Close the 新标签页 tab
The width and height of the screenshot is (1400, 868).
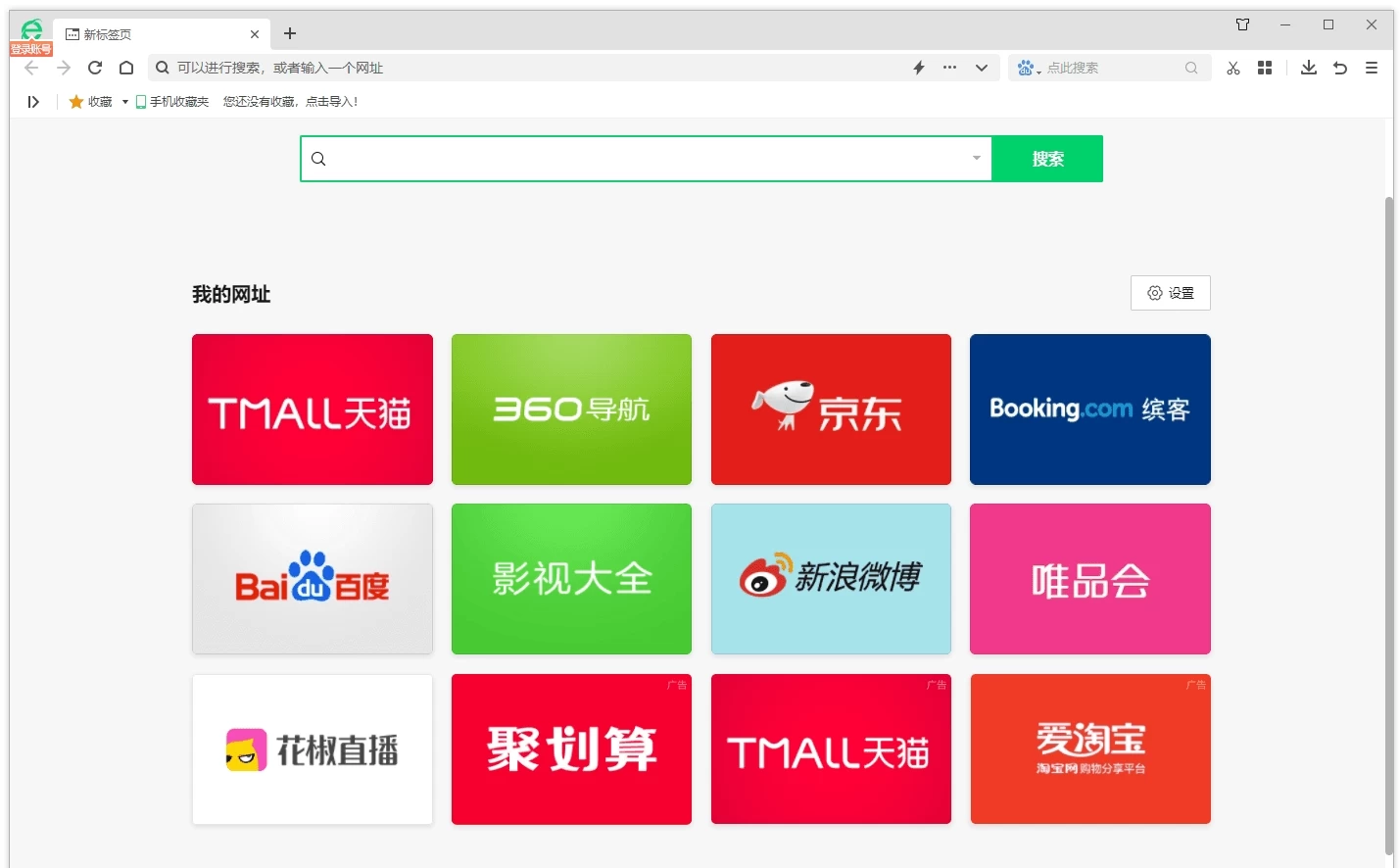point(255,34)
